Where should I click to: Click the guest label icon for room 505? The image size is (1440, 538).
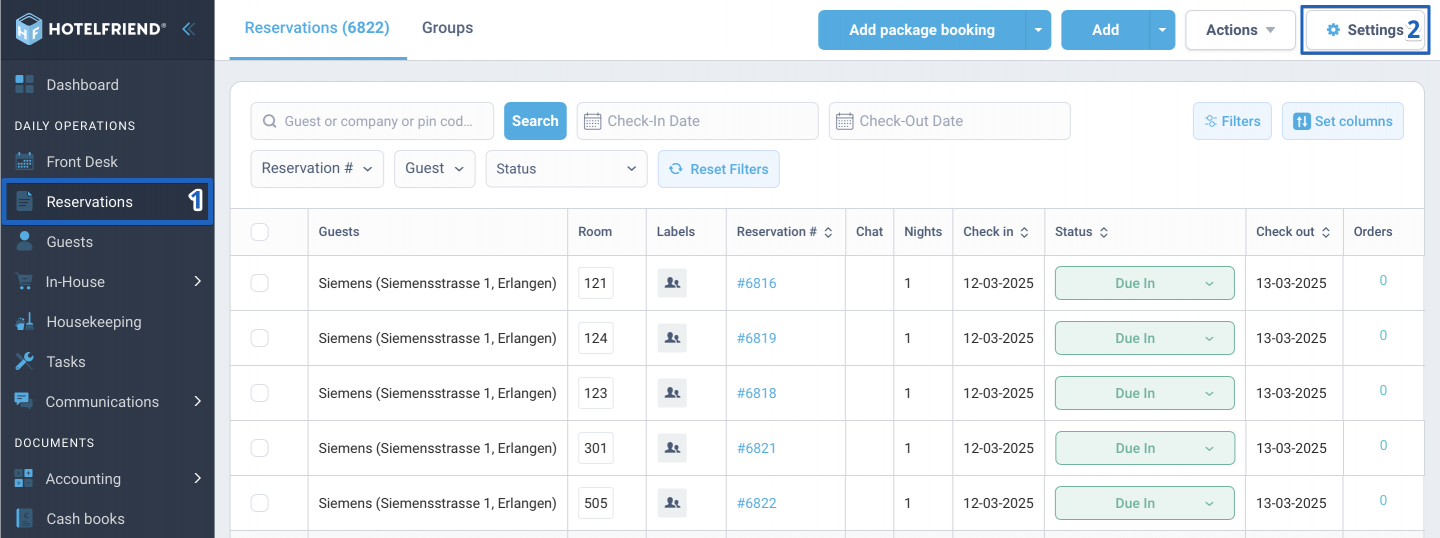(672, 503)
